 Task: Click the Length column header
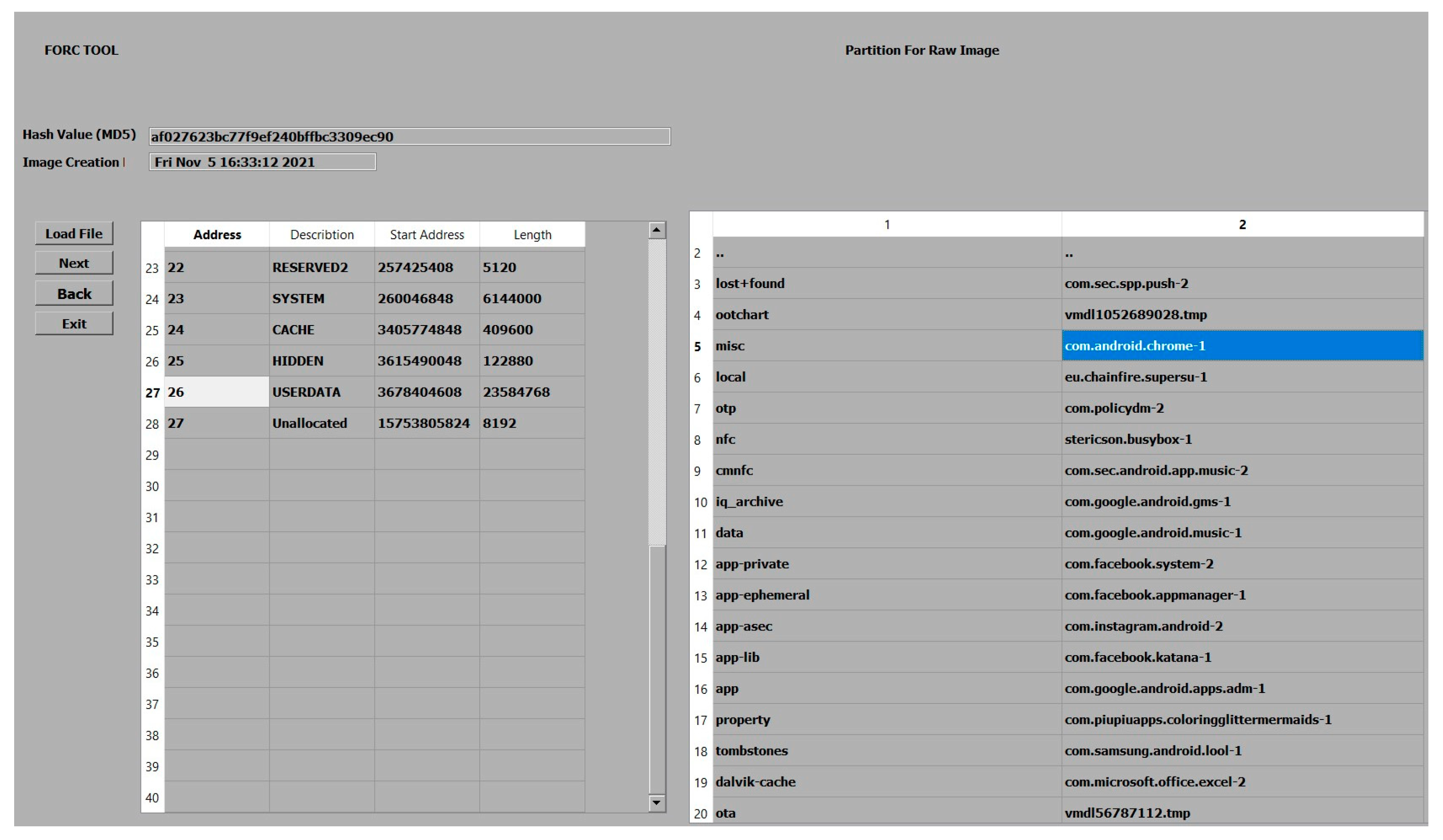tap(532, 235)
